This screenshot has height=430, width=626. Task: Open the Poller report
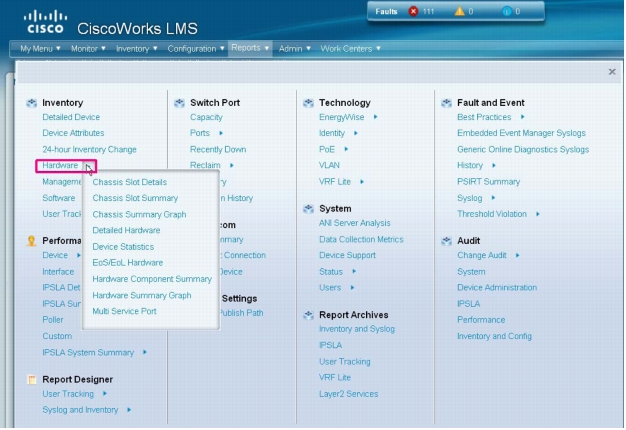[x=53, y=320]
